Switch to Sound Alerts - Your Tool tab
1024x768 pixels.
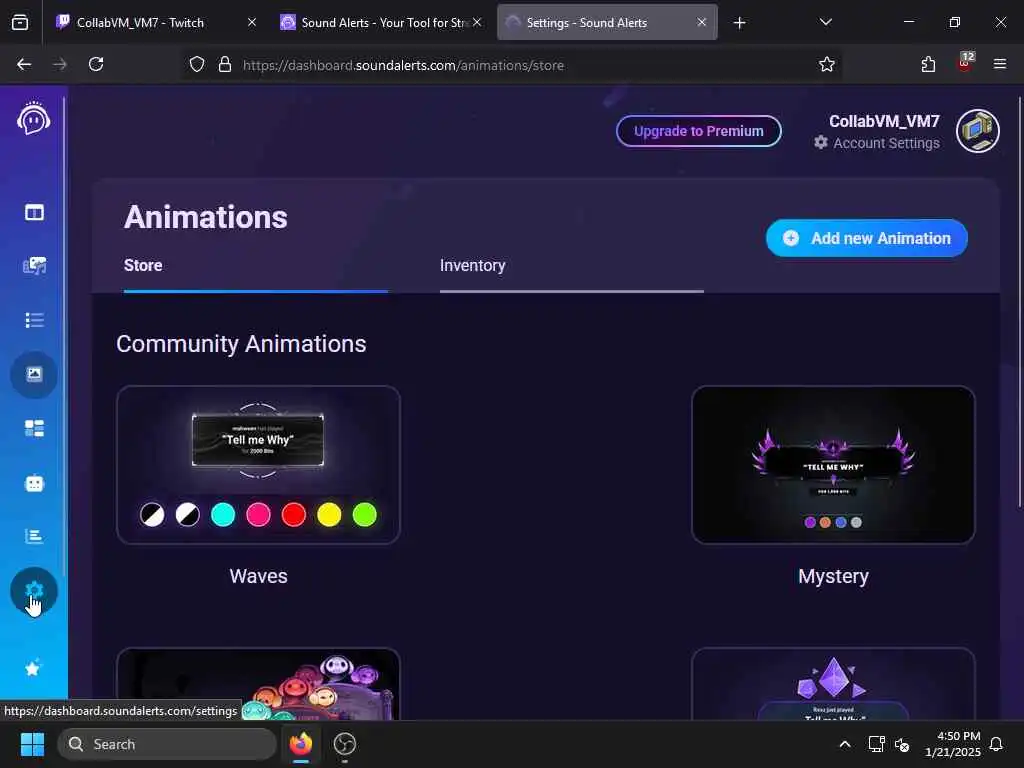click(x=382, y=22)
